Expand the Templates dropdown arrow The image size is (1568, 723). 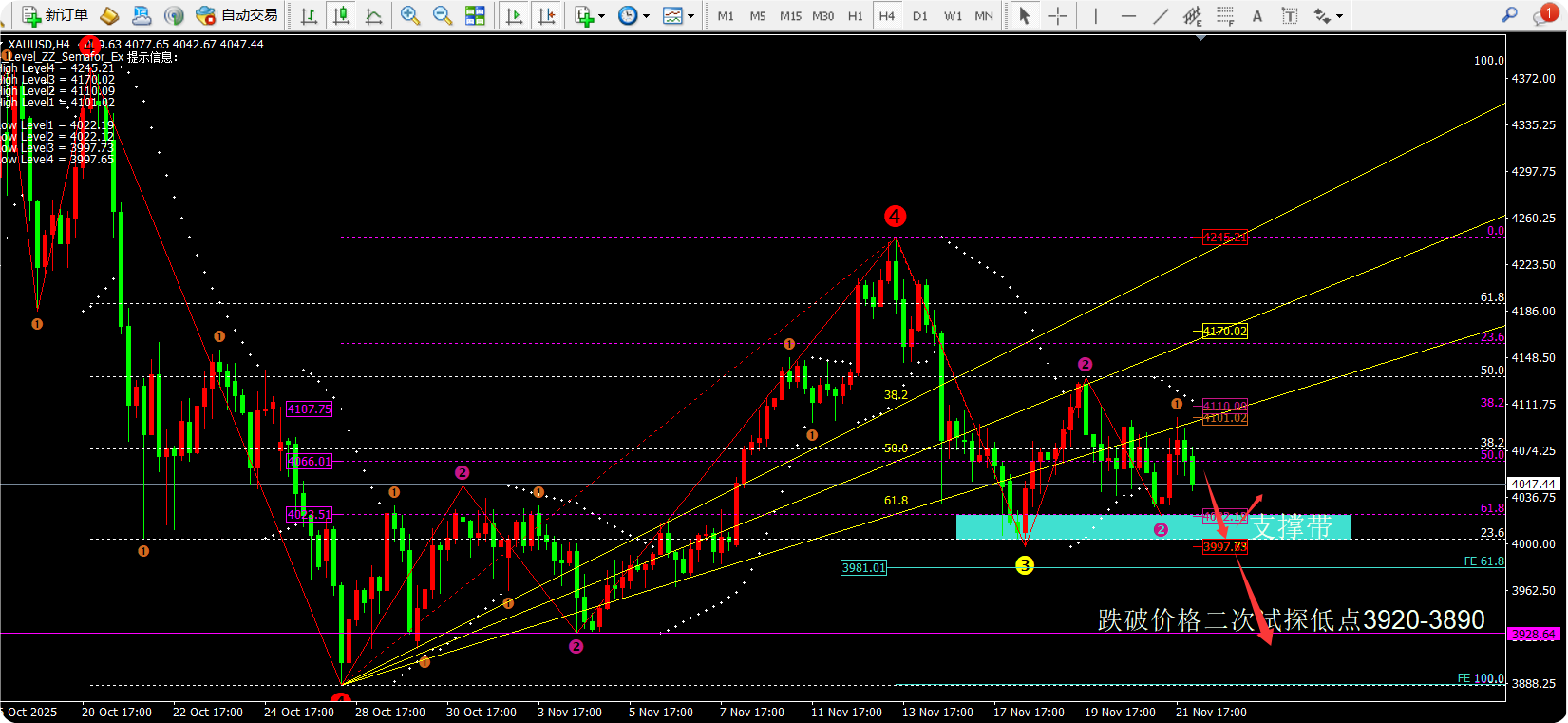(690, 15)
